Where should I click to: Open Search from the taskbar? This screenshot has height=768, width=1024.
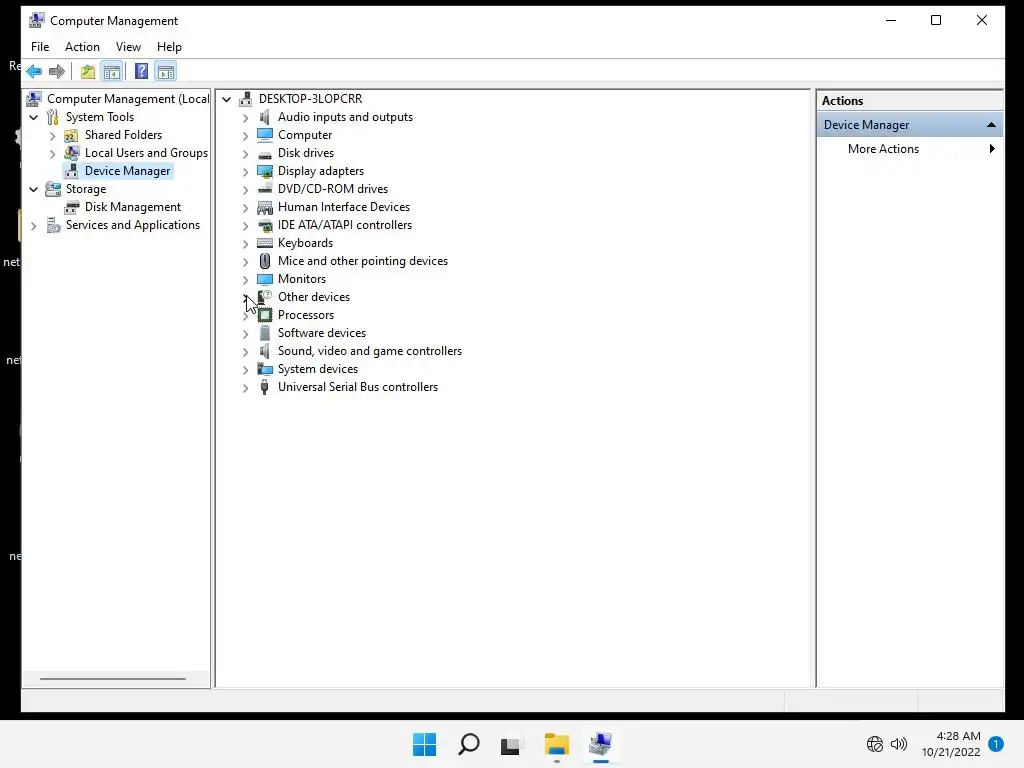468,744
